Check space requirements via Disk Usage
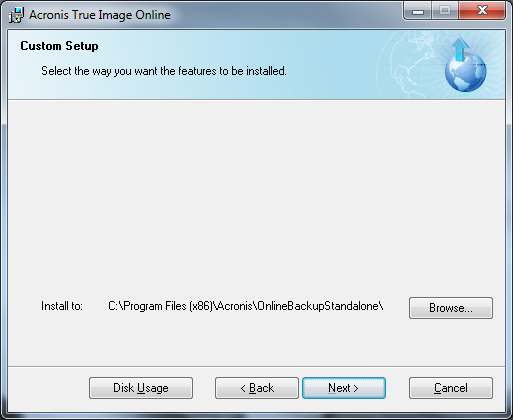This screenshot has width=513, height=420. [141, 388]
